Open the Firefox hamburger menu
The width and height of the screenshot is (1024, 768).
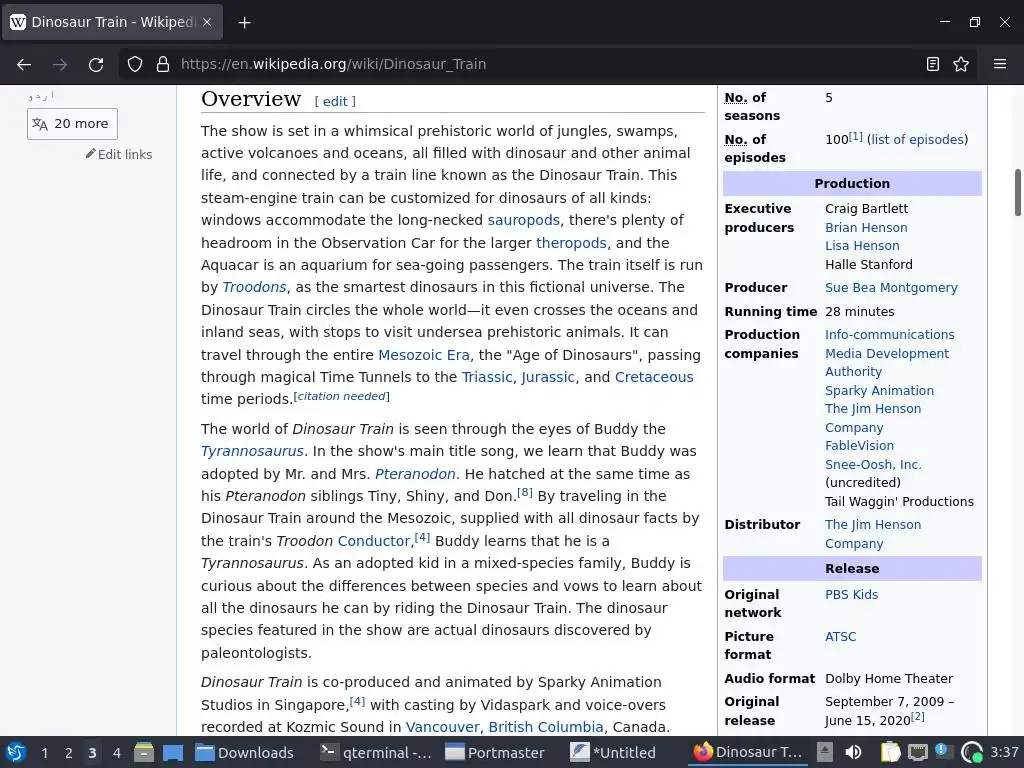(1000, 64)
